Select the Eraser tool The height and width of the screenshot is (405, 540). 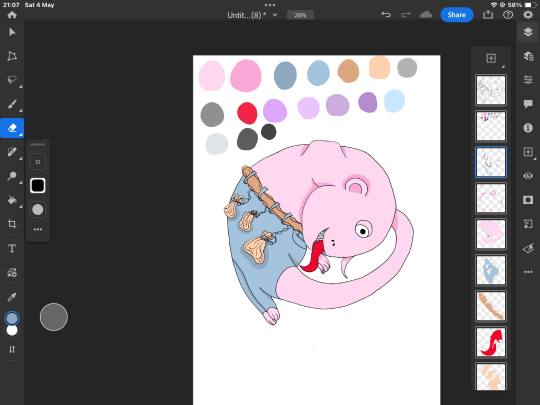point(12,128)
